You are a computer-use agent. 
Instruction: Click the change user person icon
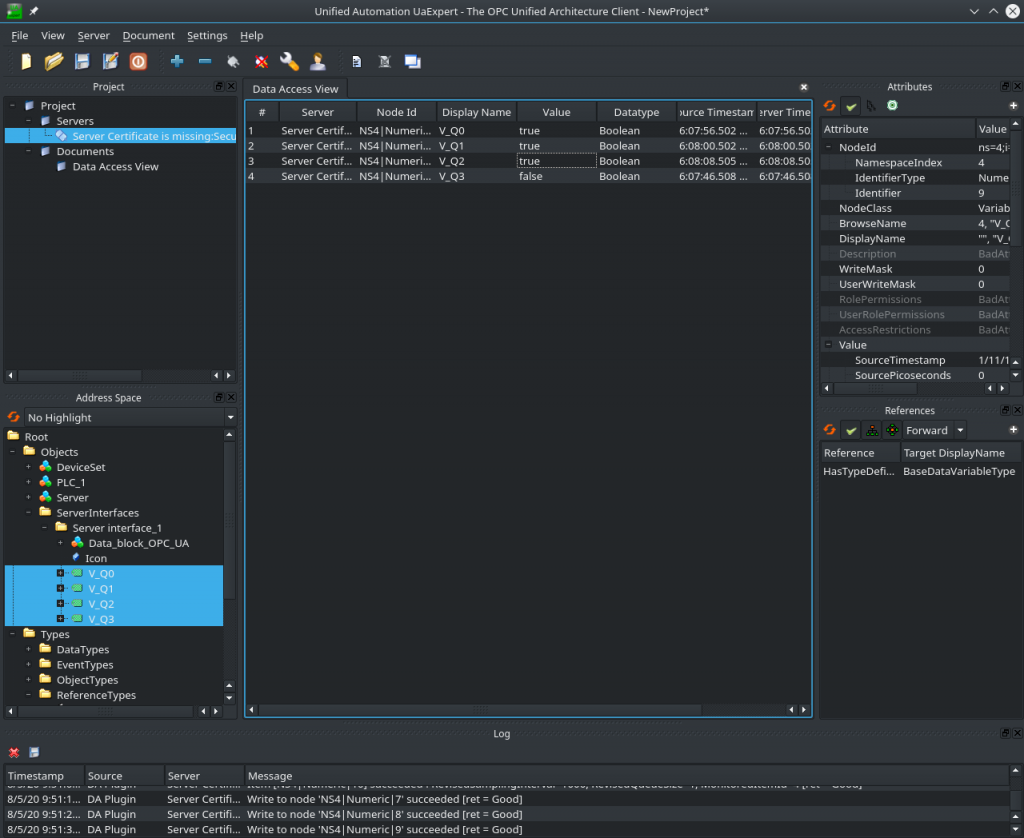[x=317, y=61]
